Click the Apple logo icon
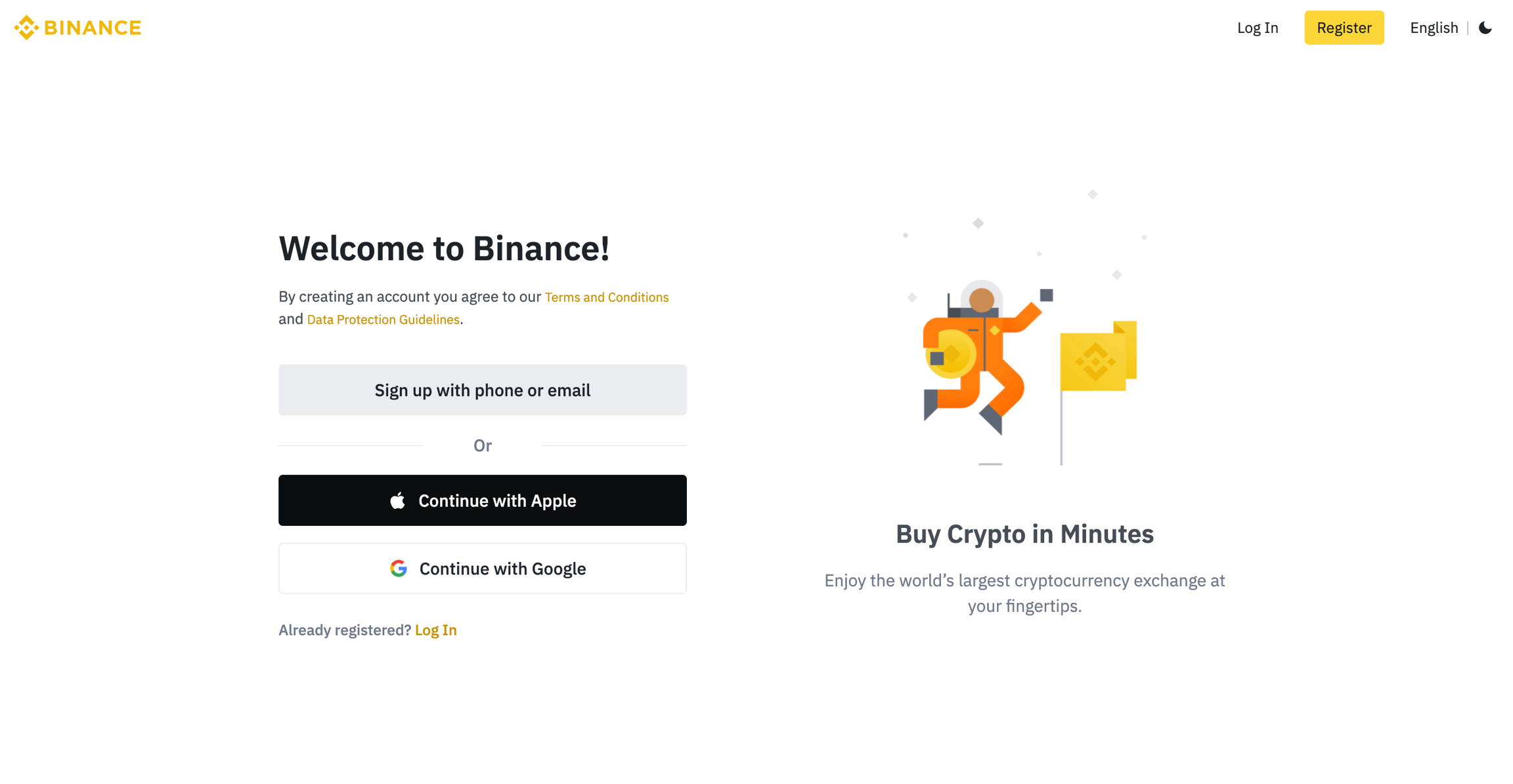The image size is (1513, 784). (x=397, y=501)
